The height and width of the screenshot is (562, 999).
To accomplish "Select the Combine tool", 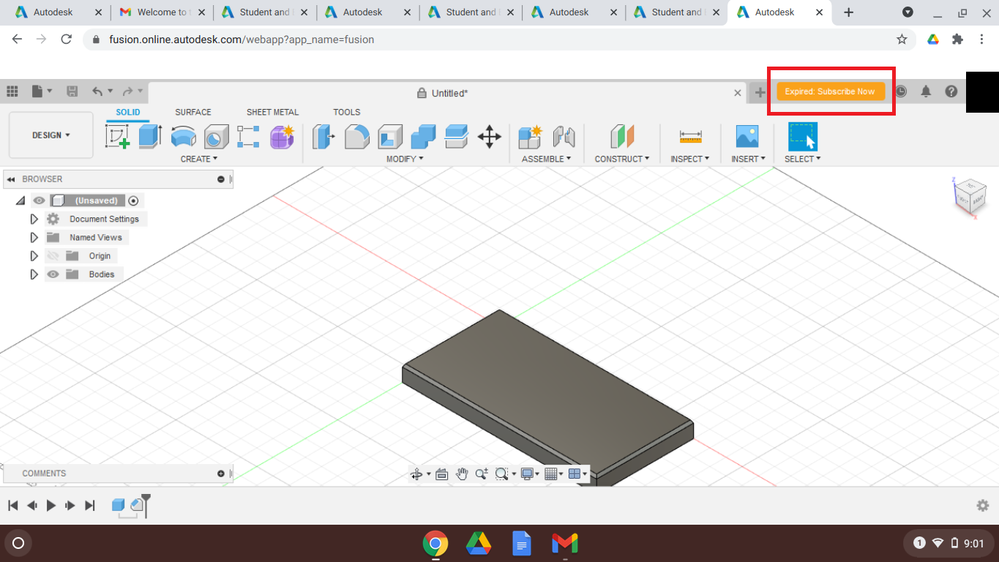I will [423, 136].
